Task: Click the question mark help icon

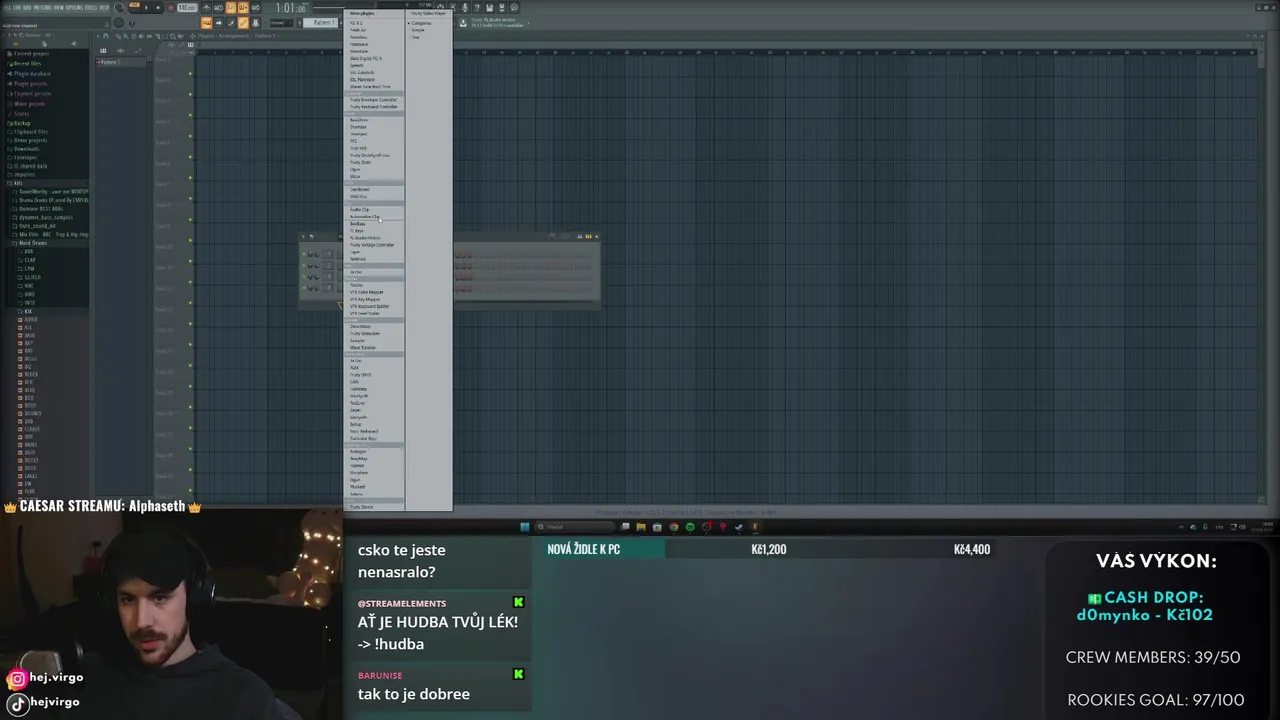Action: [477, 7]
